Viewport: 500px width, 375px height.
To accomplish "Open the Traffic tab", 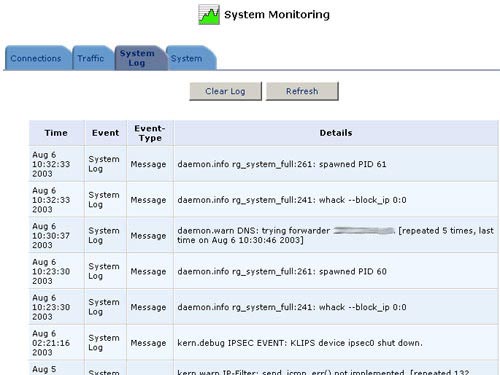I will pos(92,58).
